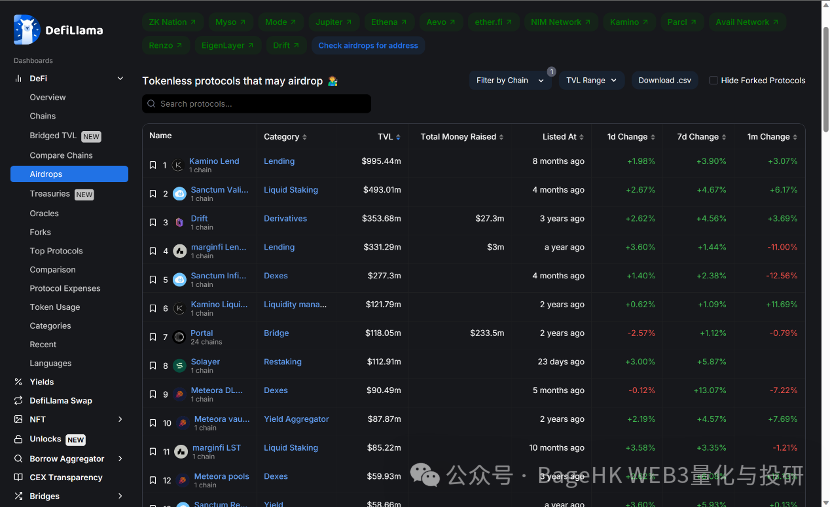
Task: Open the Jupiter airdrop link
Action: click(333, 22)
